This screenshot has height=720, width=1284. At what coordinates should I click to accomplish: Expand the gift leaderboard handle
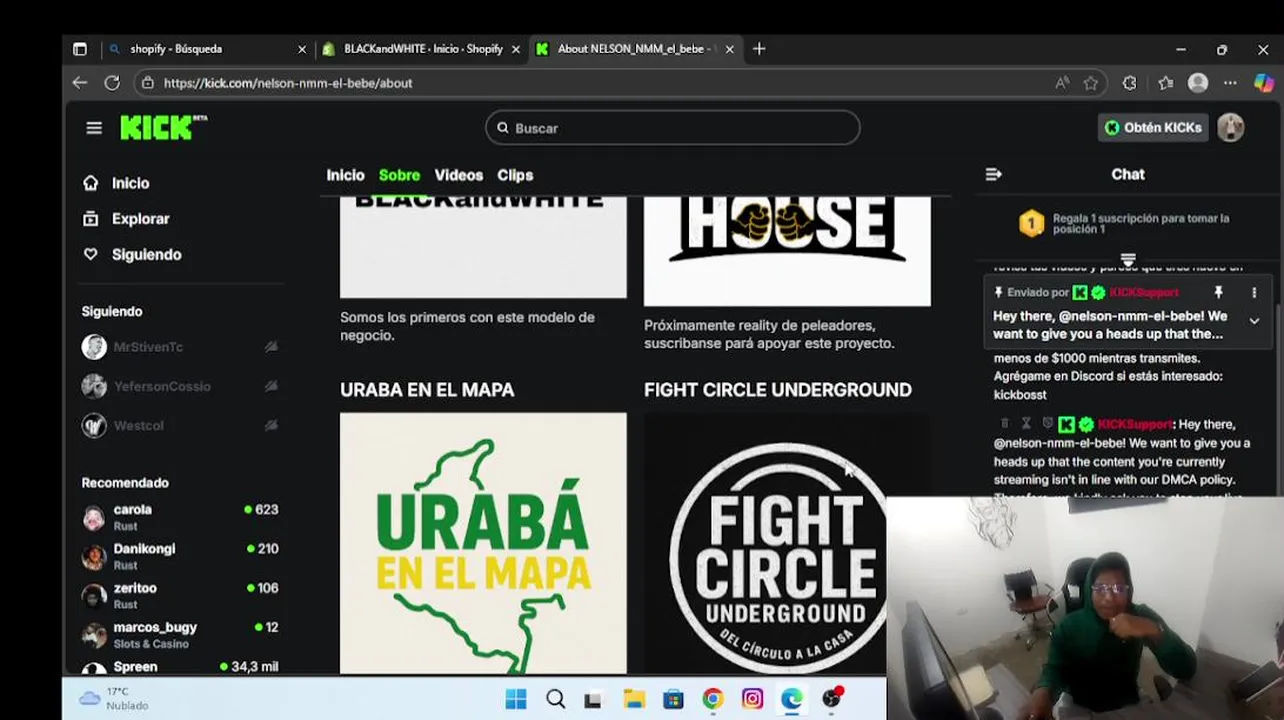point(1128,260)
